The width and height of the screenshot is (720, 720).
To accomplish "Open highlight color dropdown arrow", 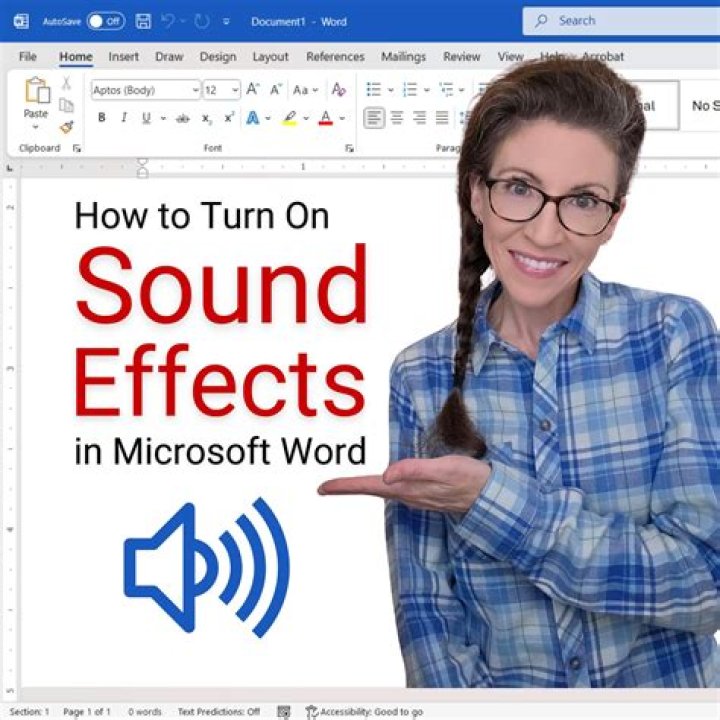I will pos(306,118).
